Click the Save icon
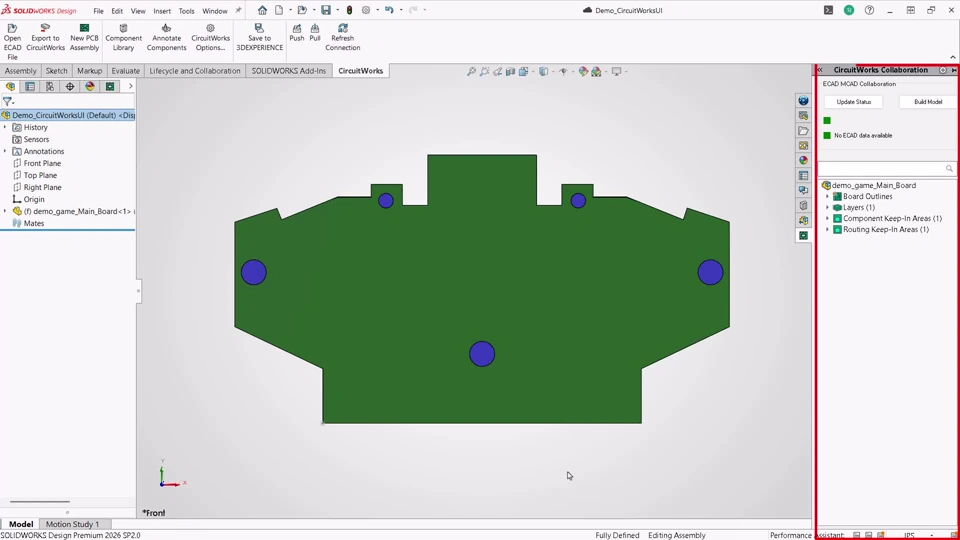The image size is (960, 540). [326, 10]
